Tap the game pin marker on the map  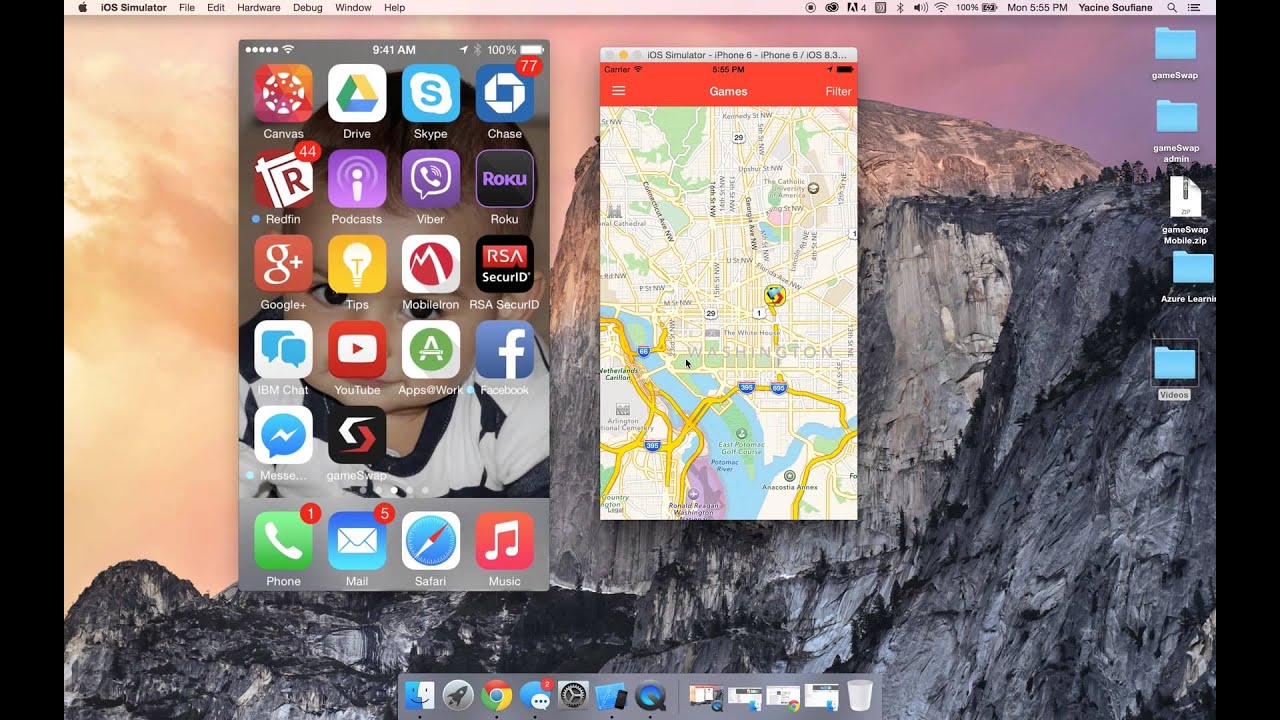[x=774, y=295]
